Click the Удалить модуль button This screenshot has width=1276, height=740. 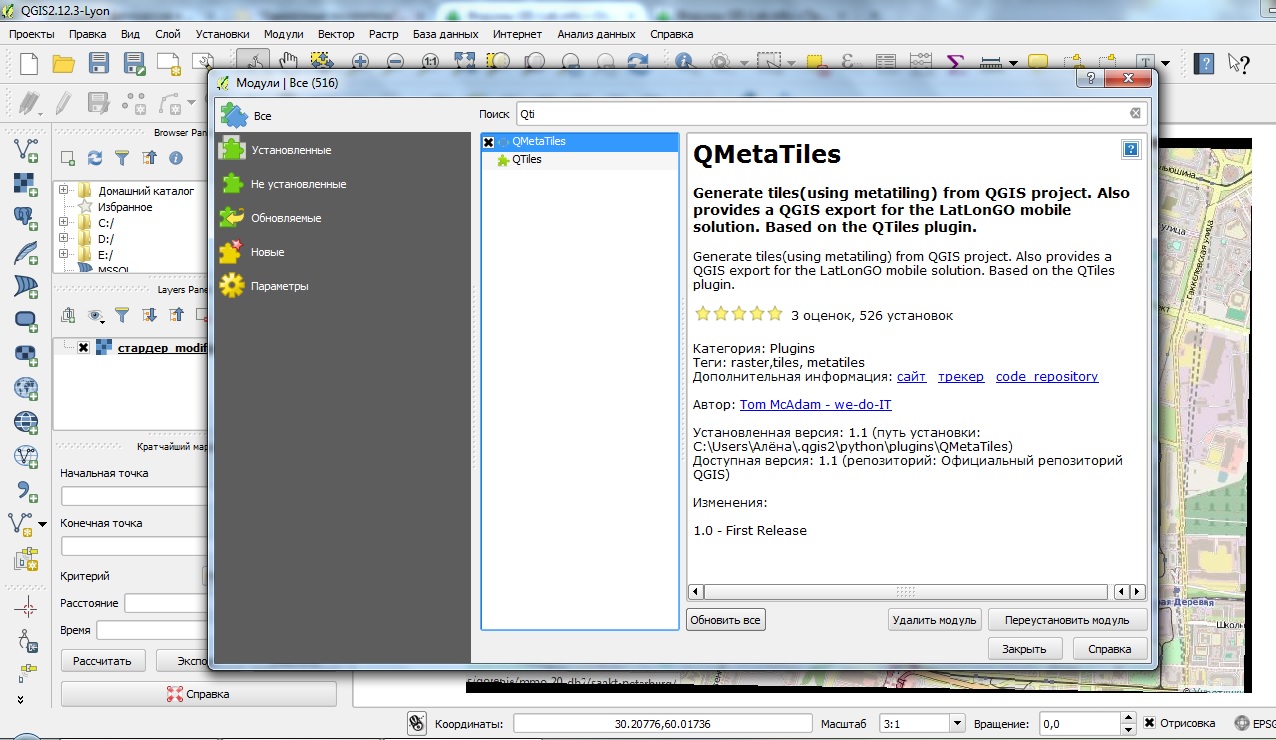pyautogui.click(x=934, y=620)
